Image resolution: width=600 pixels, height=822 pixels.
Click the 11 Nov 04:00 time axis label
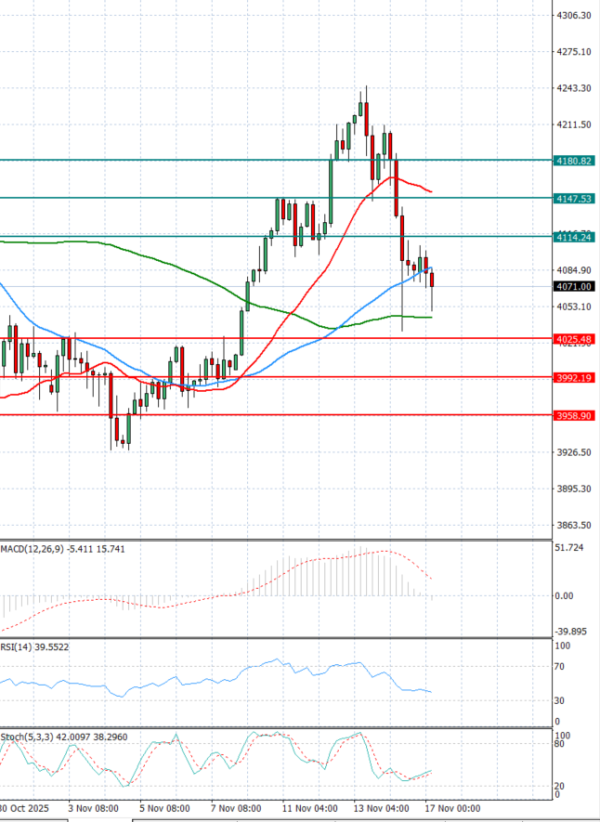[308, 807]
